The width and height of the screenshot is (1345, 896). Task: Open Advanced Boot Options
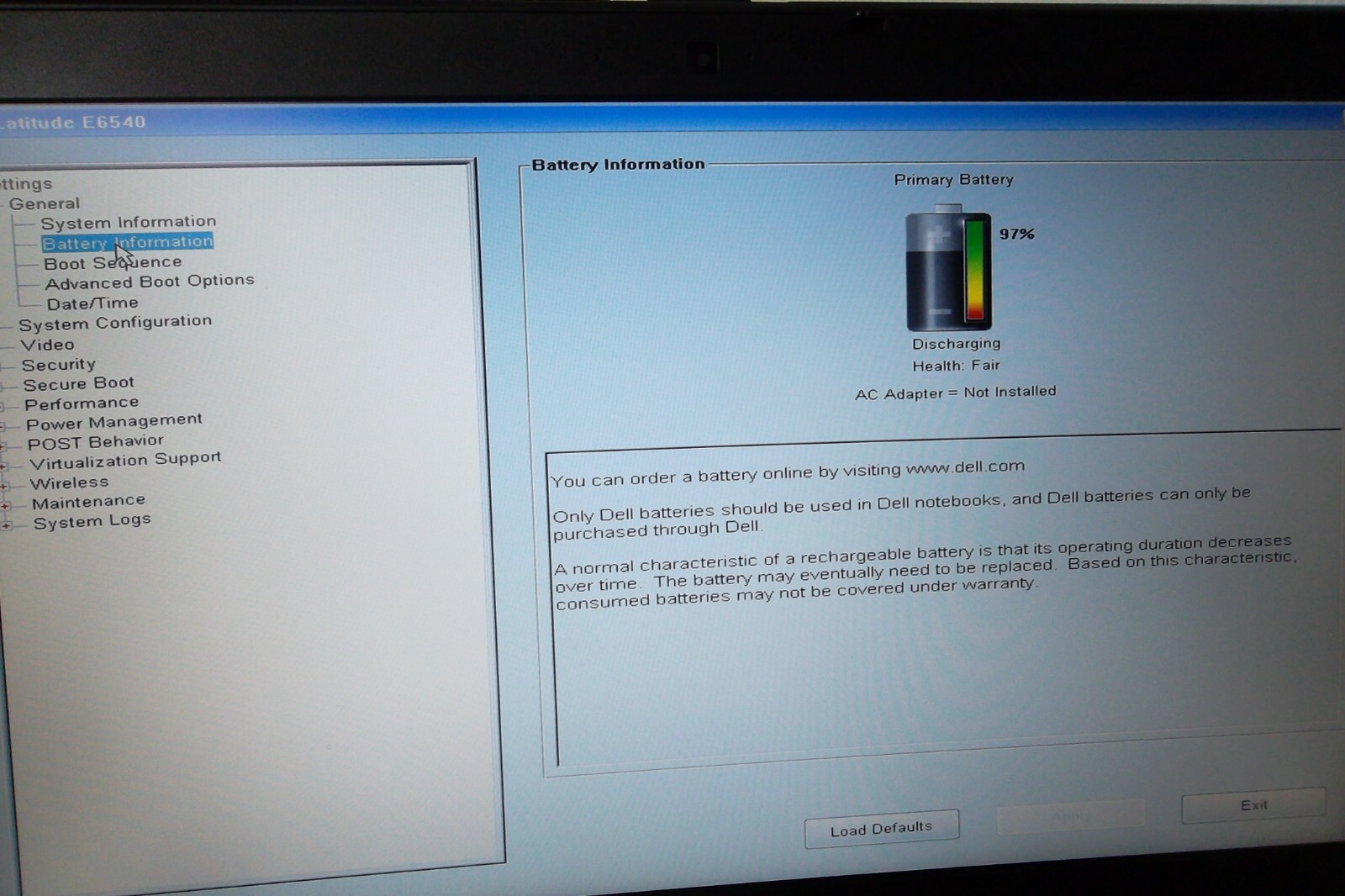[x=150, y=282]
